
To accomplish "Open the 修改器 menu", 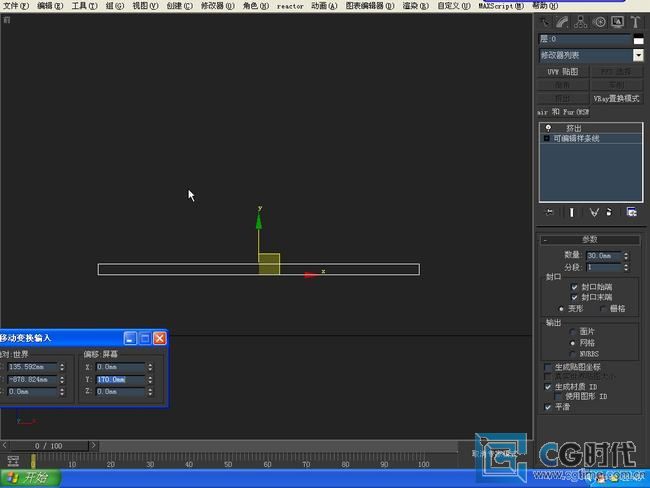I will click(x=218, y=6).
